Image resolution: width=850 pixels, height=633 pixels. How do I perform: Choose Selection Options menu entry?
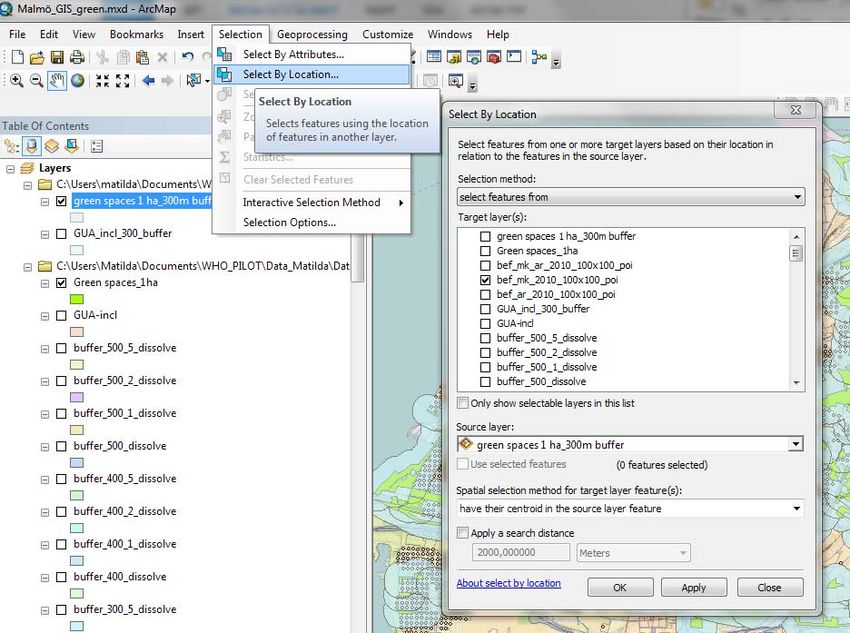click(312, 222)
